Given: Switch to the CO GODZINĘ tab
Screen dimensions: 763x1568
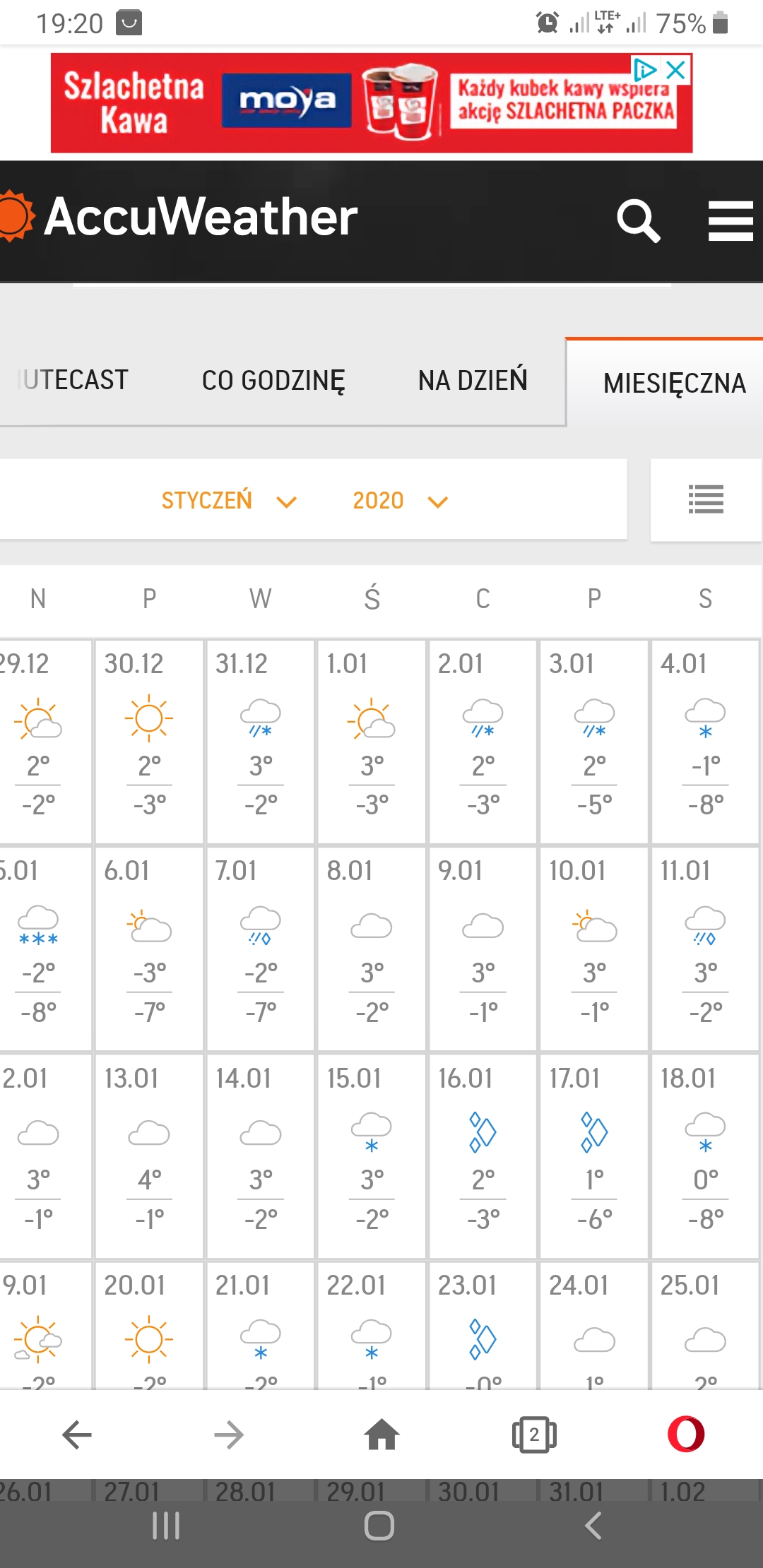Looking at the screenshot, I should click(273, 381).
